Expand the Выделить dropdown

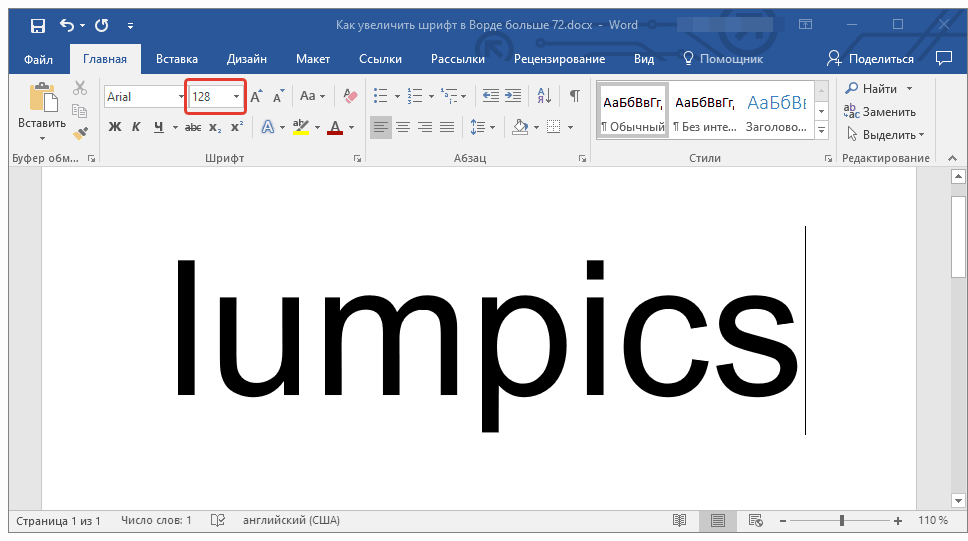click(x=885, y=134)
